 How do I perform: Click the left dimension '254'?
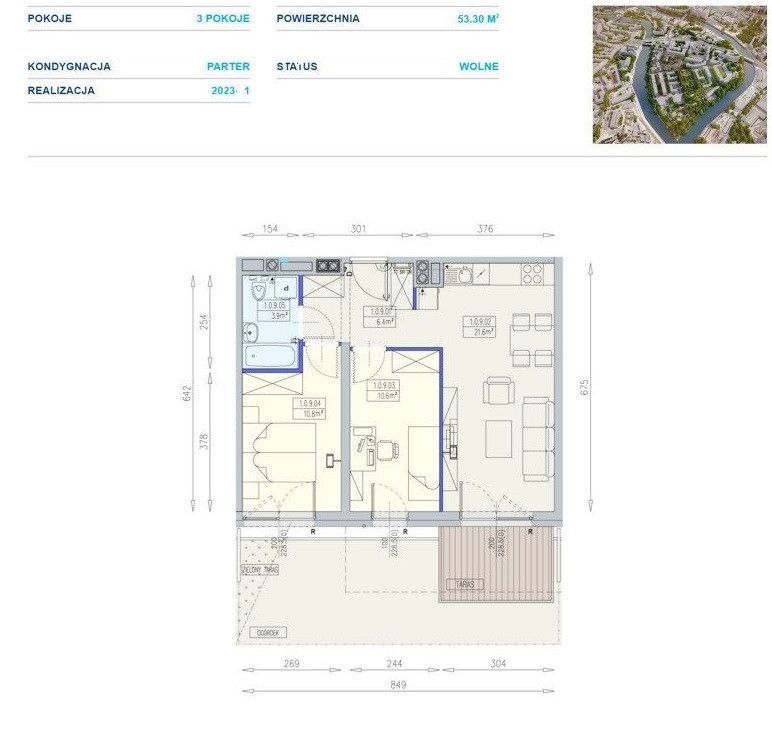tap(204, 321)
